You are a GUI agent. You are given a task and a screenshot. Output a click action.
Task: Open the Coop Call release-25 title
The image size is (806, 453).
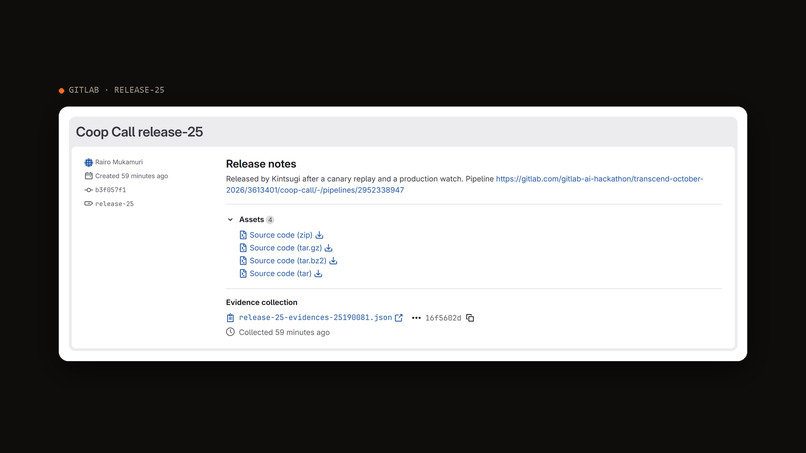coord(139,132)
